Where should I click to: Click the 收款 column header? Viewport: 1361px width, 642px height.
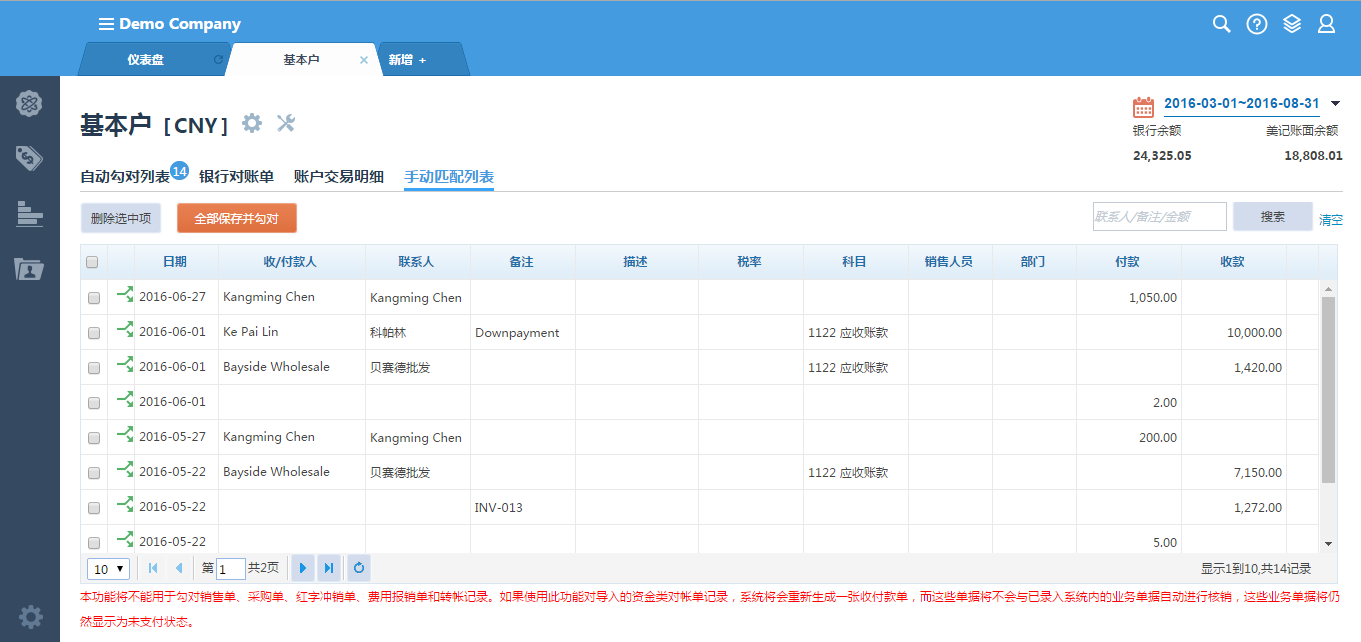pyautogui.click(x=1232, y=262)
